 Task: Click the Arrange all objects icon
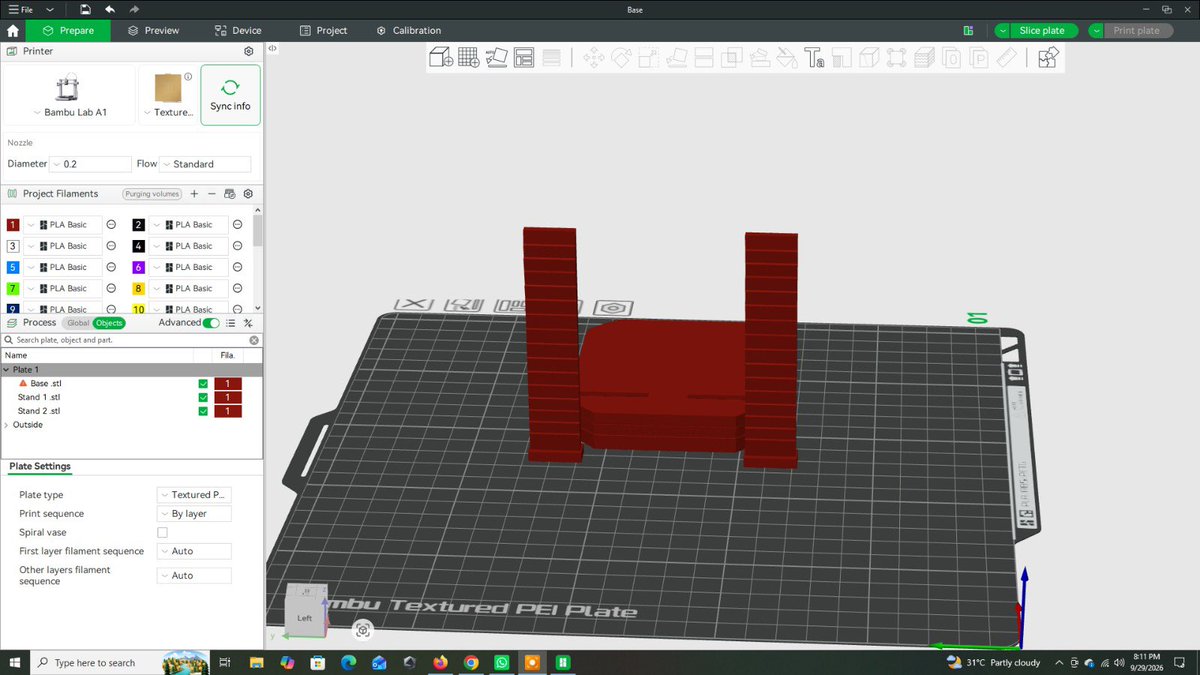(524, 58)
